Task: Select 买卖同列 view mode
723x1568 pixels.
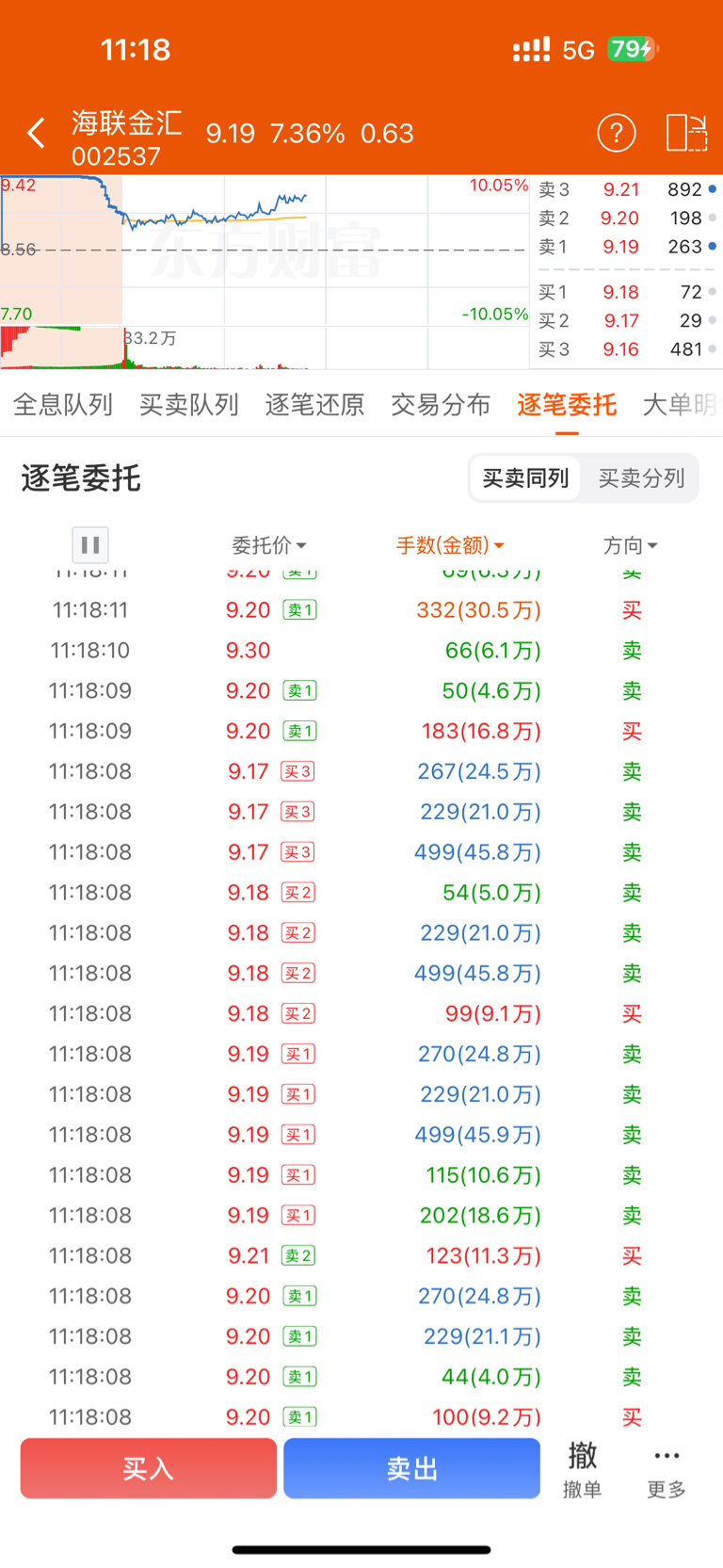Action: (x=525, y=478)
